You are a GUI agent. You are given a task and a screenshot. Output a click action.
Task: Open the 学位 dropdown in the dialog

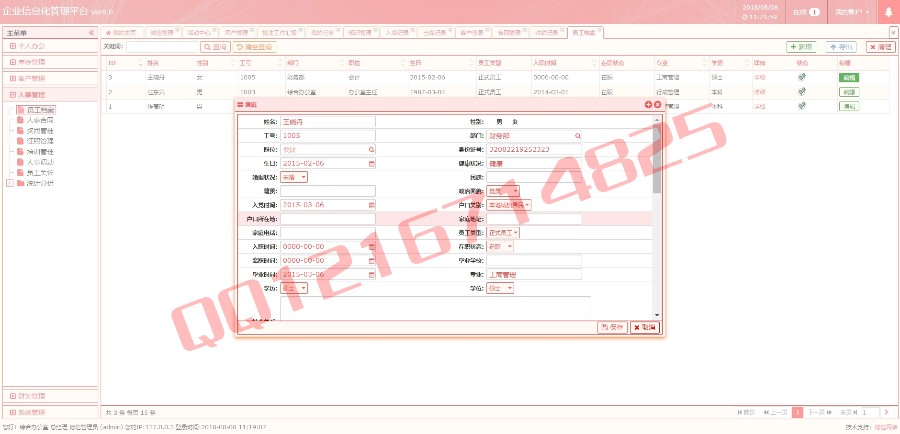500,288
